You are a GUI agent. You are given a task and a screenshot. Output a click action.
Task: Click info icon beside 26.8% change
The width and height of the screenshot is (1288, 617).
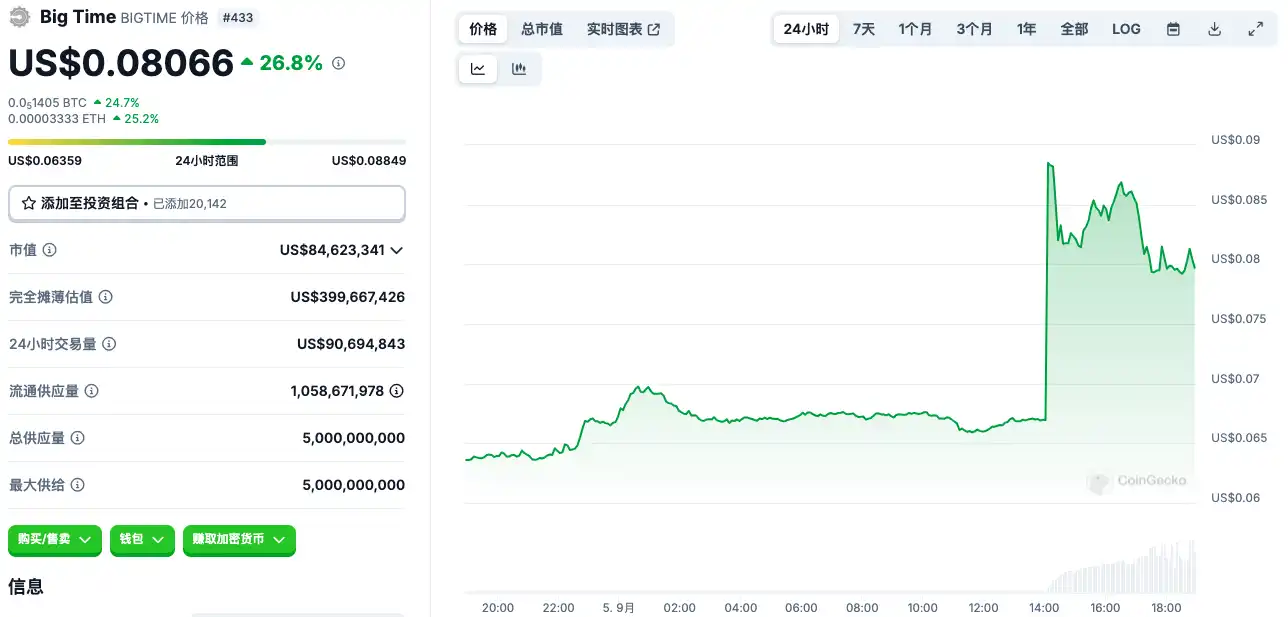point(338,64)
